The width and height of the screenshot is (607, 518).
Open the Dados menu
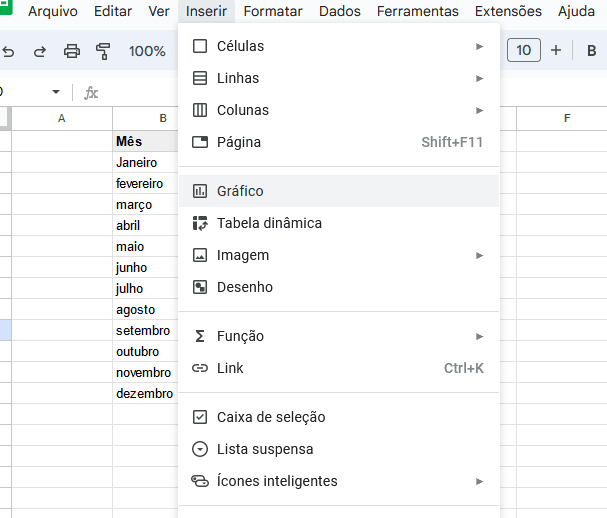pos(340,12)
